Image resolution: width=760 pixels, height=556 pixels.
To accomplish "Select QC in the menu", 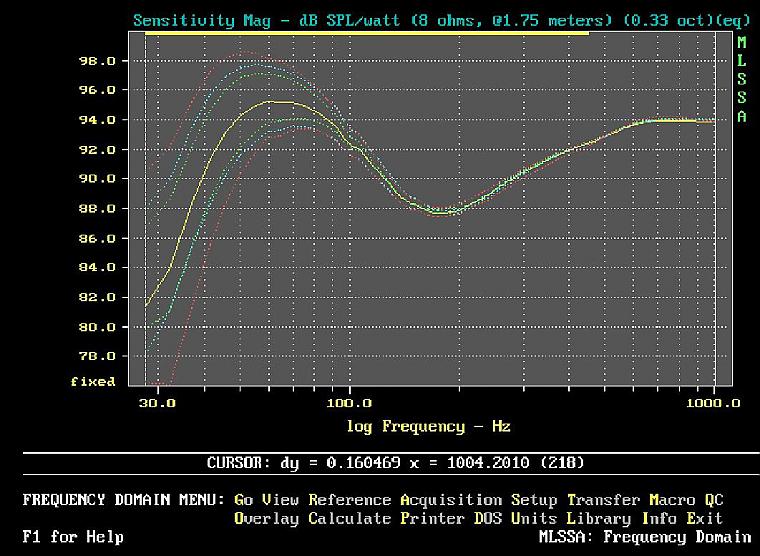I will tap(714, 500).
